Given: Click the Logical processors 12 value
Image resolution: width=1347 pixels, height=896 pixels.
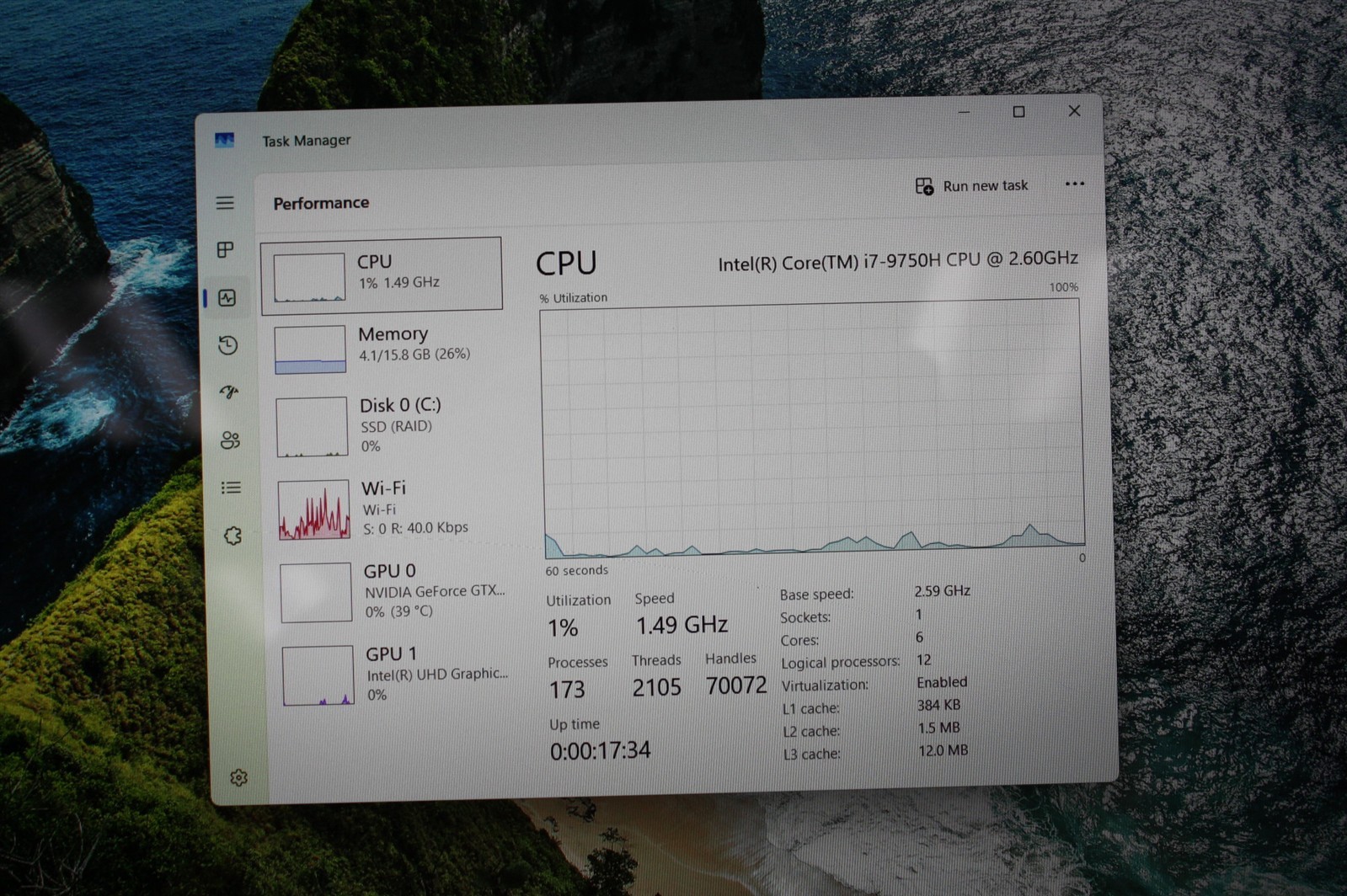Looking at the screenshot, I should pos(923,659).
